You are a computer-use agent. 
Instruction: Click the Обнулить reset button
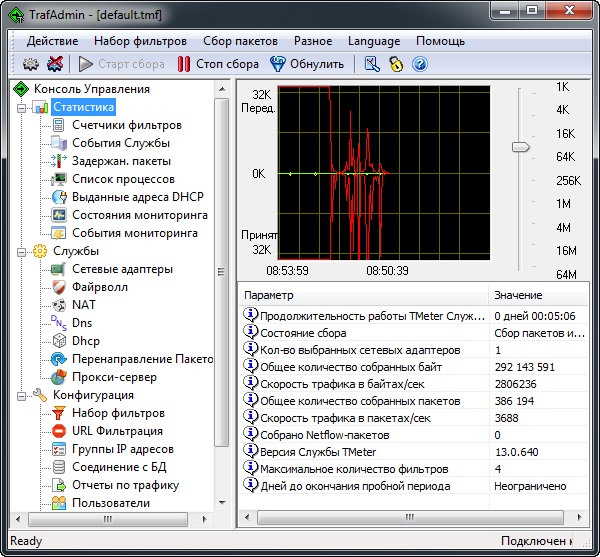click(308, 64)
